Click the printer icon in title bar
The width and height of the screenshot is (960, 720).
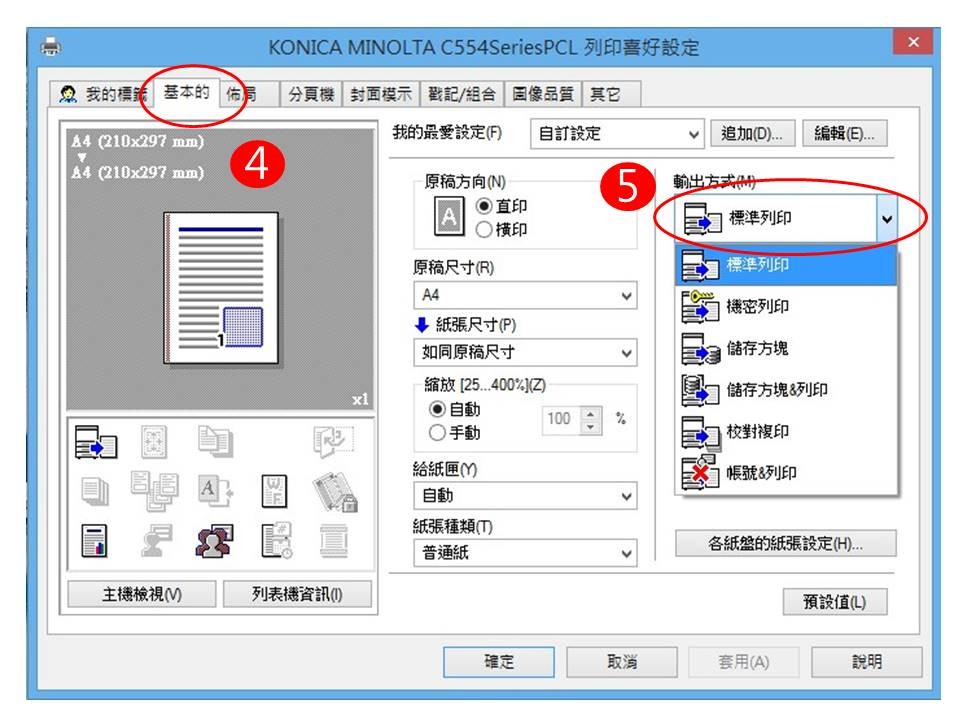[x=50, y=48]
